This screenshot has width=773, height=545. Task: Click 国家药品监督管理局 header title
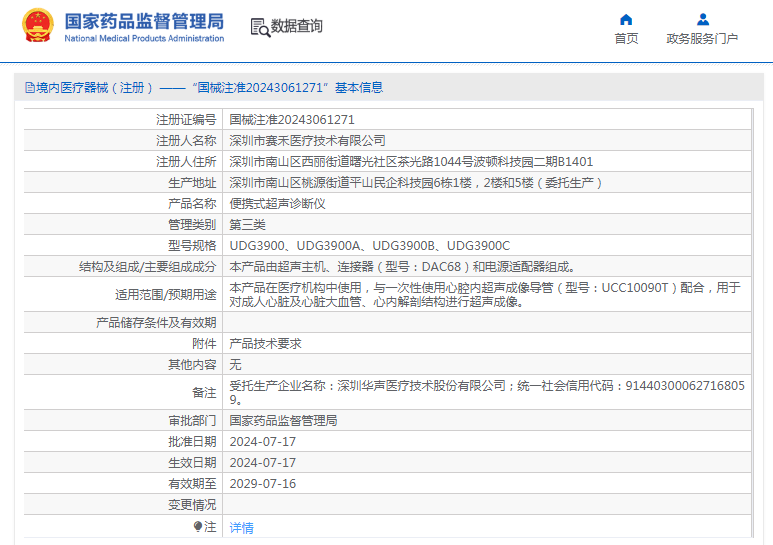click(144, 21)
